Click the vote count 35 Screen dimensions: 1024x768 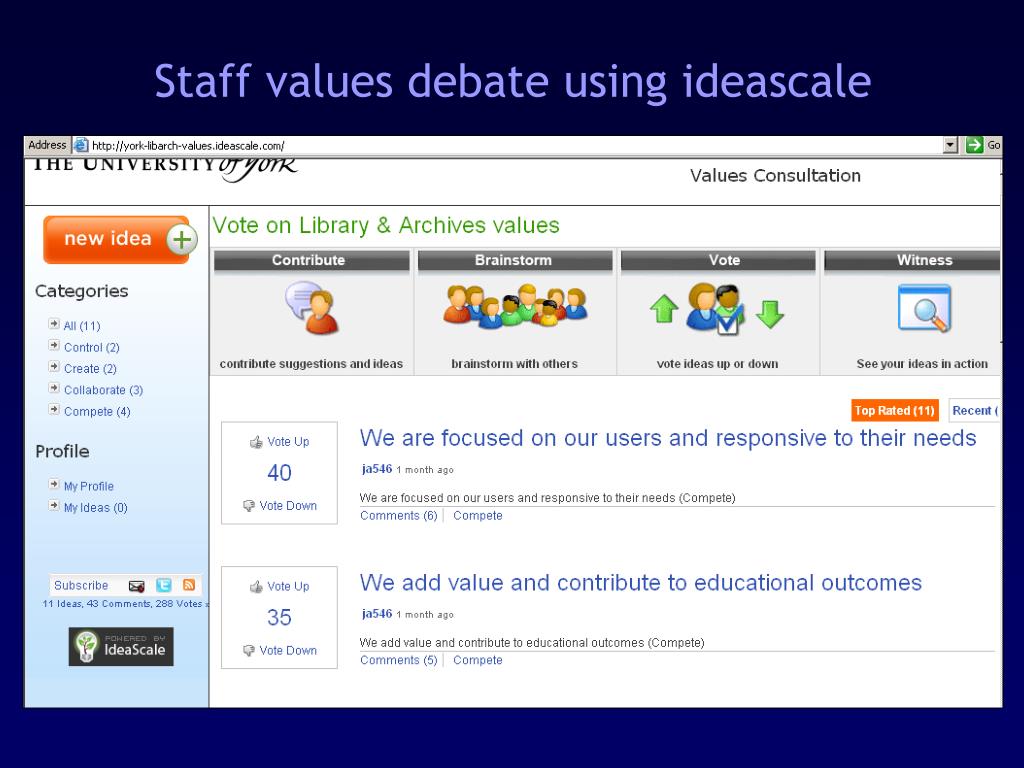coord(280,618)
